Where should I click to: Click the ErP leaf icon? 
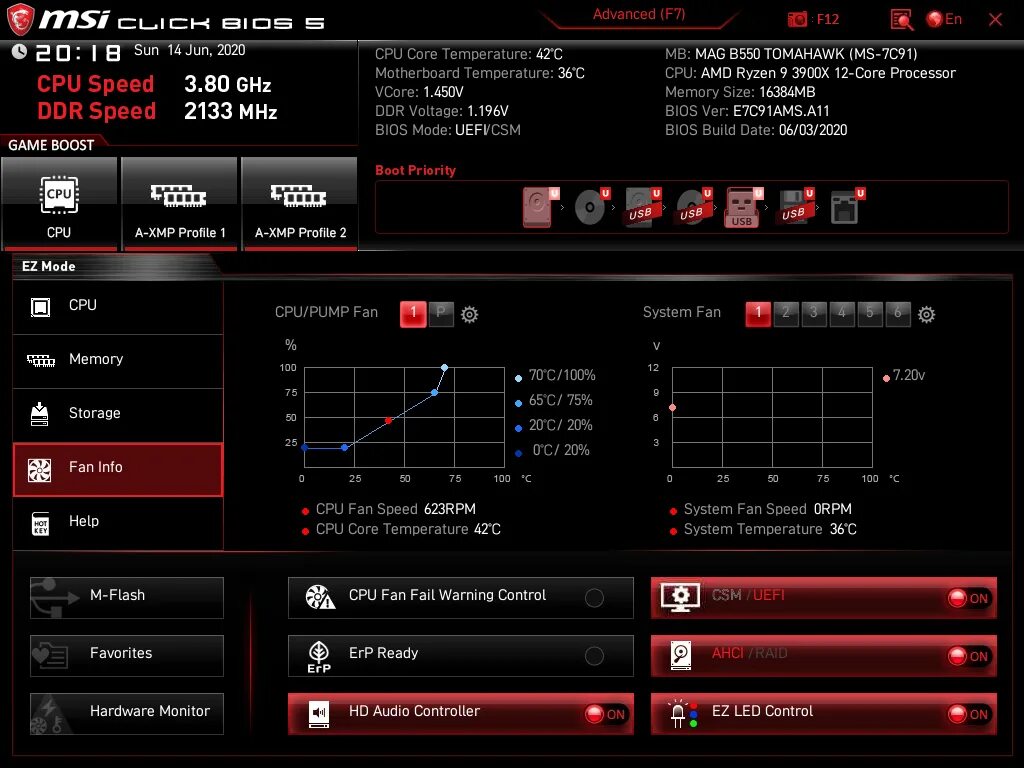coord(319,657)
